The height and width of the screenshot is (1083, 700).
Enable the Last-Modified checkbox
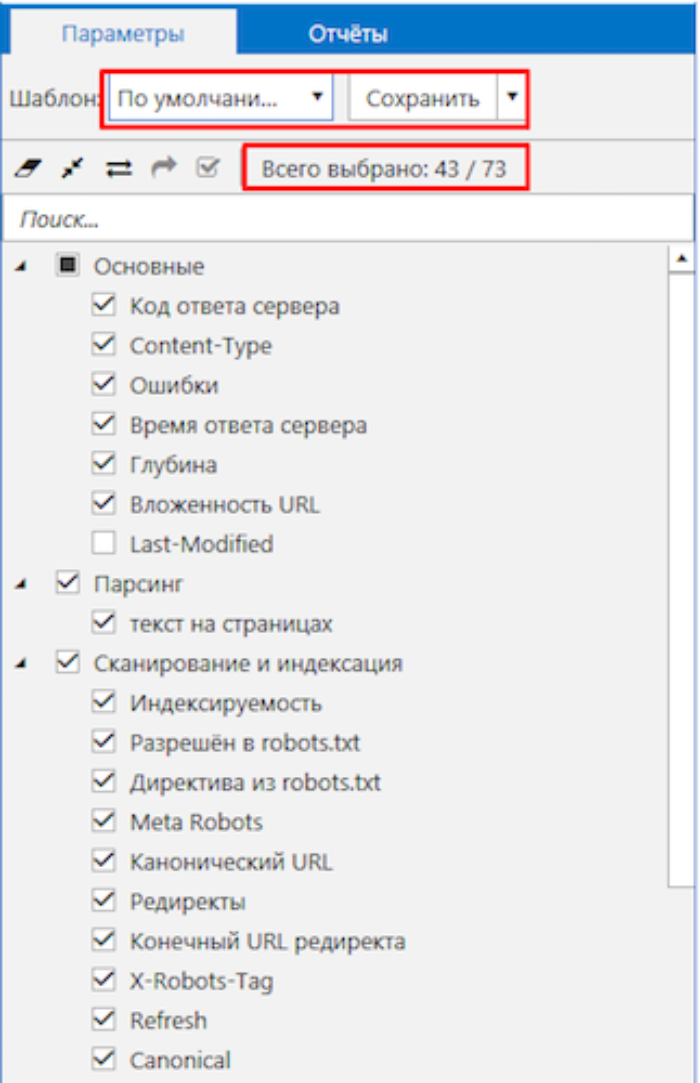pos(103,544)
